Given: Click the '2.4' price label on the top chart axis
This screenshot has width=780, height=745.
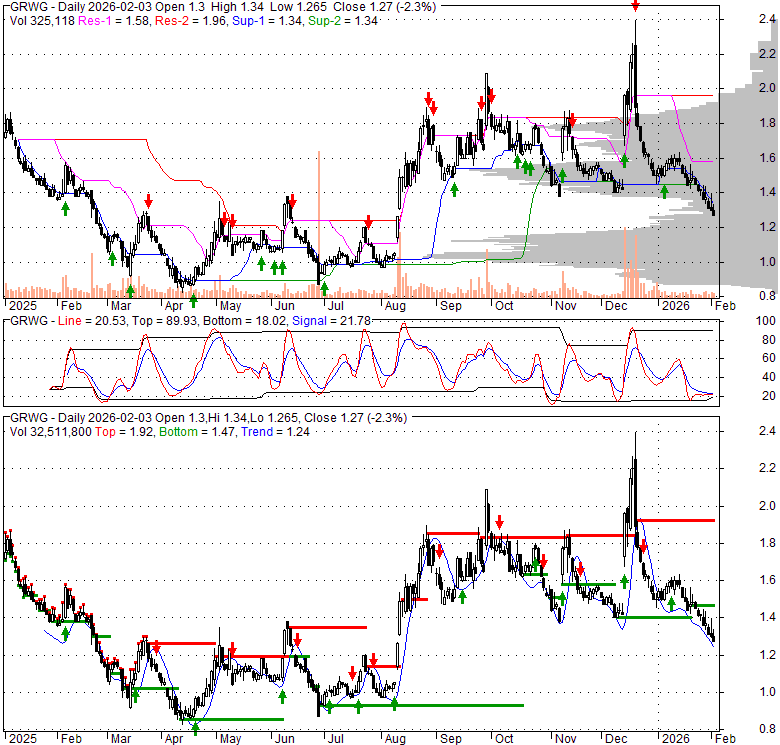Looking at the screenshot, I should point(767,19).
